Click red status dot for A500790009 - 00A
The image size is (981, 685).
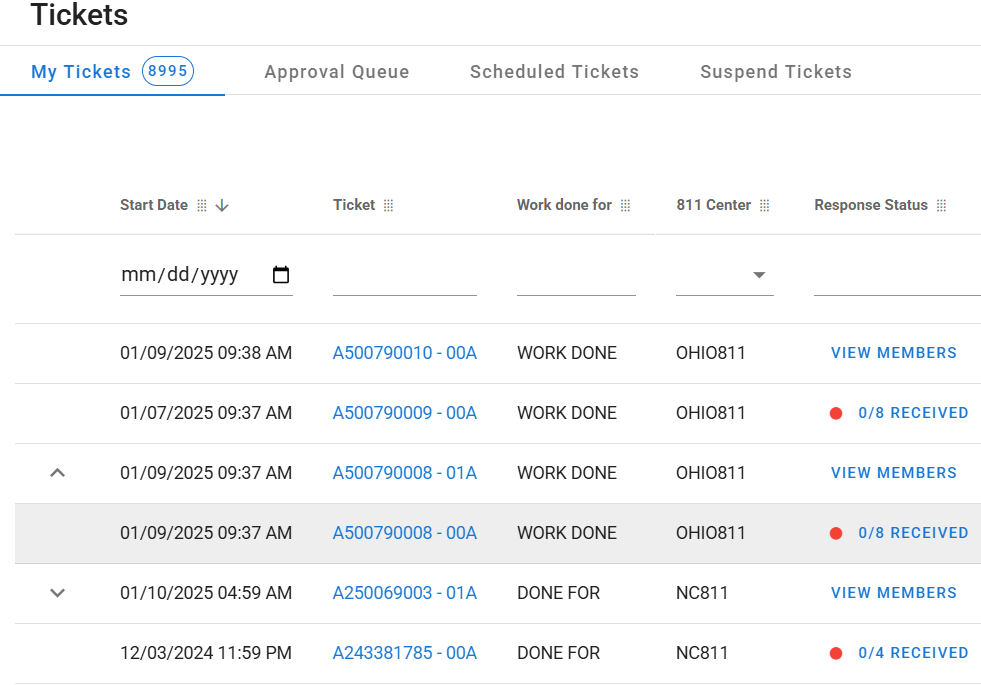[836, 414]
